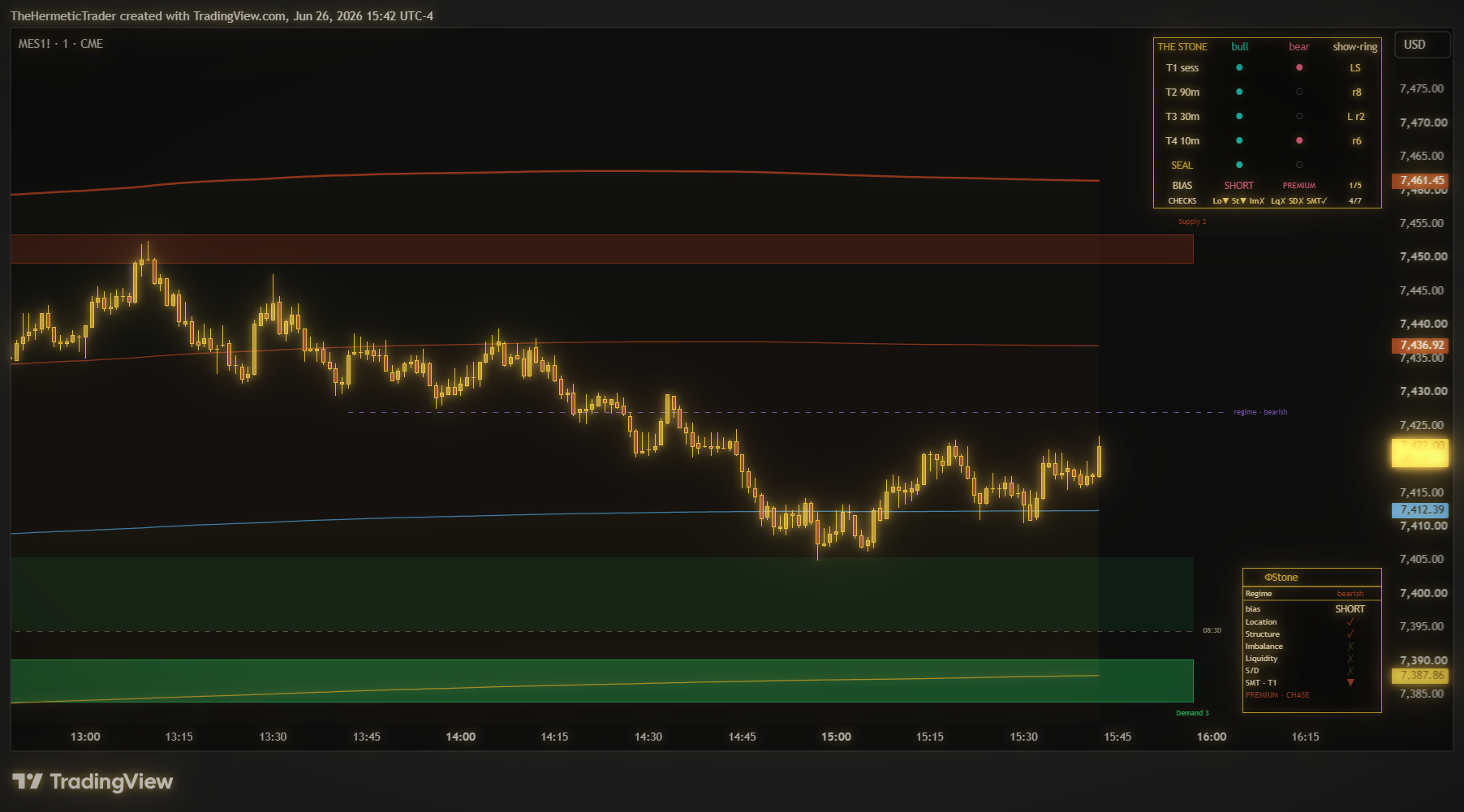Click the 'regime - bearish' line label
Image resolution: width=1464 pixels, height=812 pixels.
[x=1260, y=412]
